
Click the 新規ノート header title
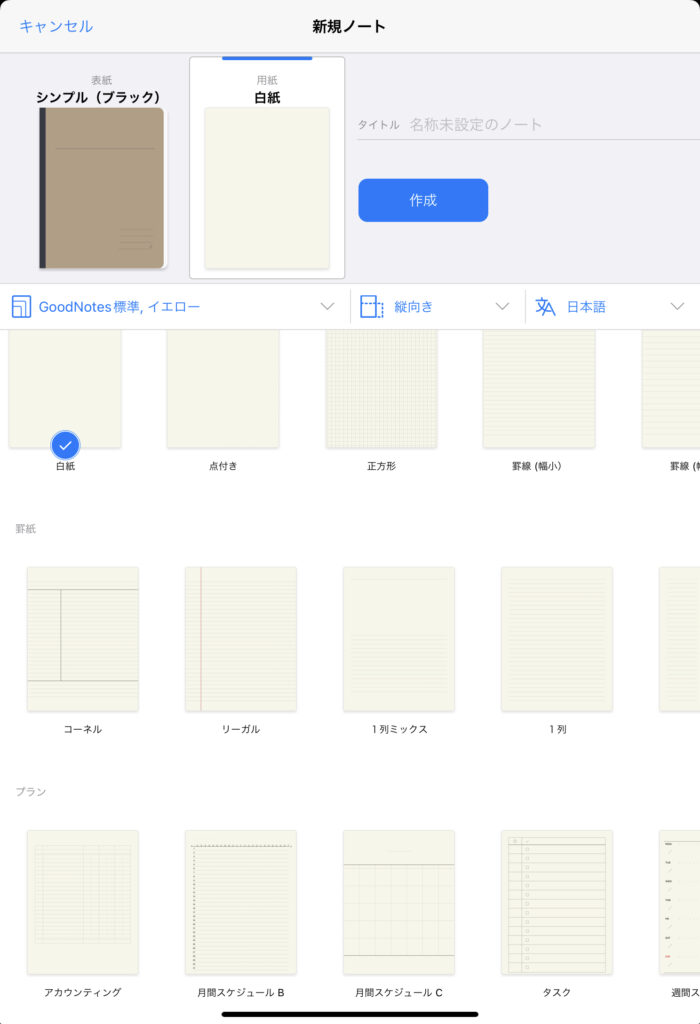point(349,27)
